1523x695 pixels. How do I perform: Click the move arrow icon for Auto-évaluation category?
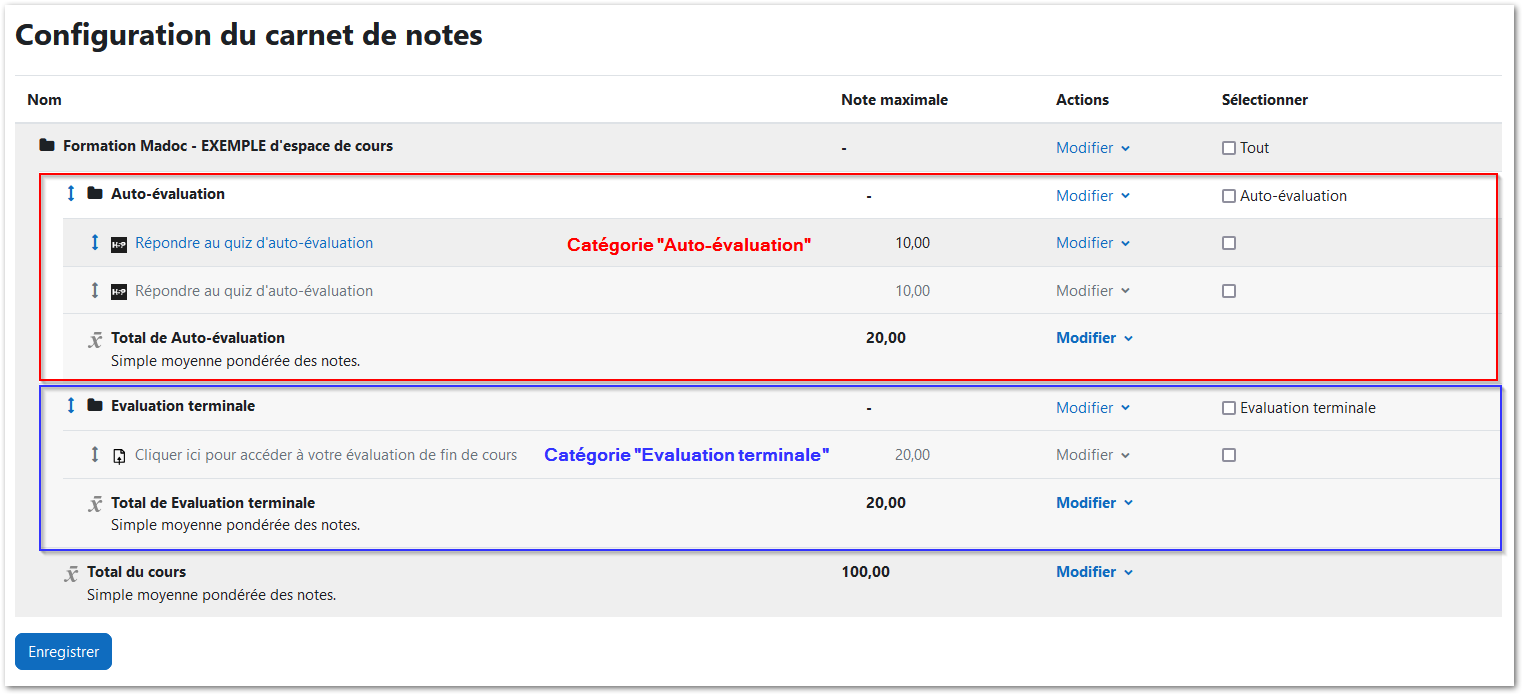tap(70, 194)
